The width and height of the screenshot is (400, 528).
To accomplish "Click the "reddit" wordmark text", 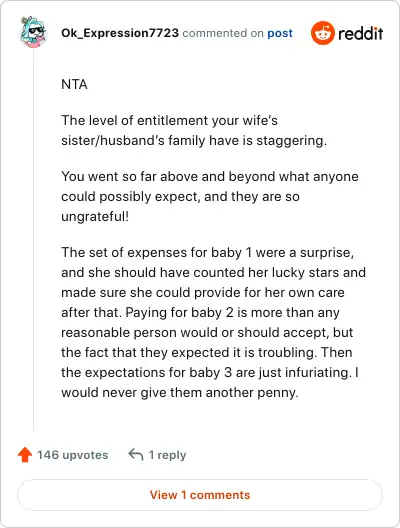I will click(361, 33).
